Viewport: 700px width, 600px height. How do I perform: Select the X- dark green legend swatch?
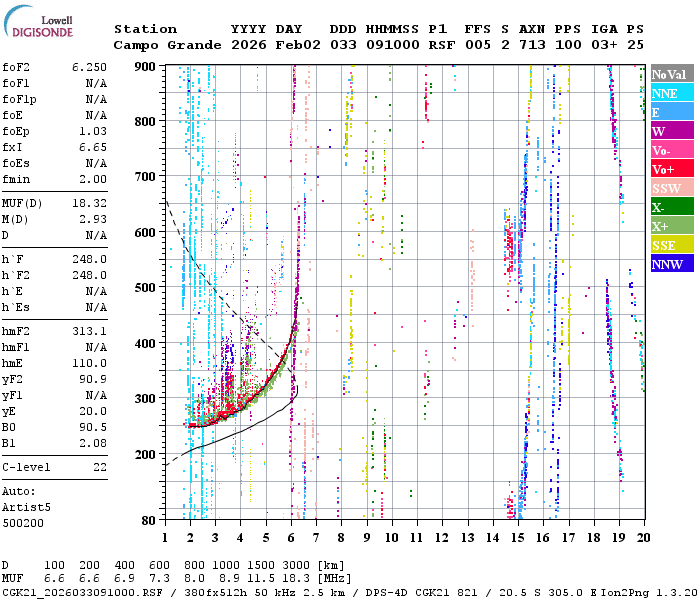pyautogui.click(x=671, y=207)
